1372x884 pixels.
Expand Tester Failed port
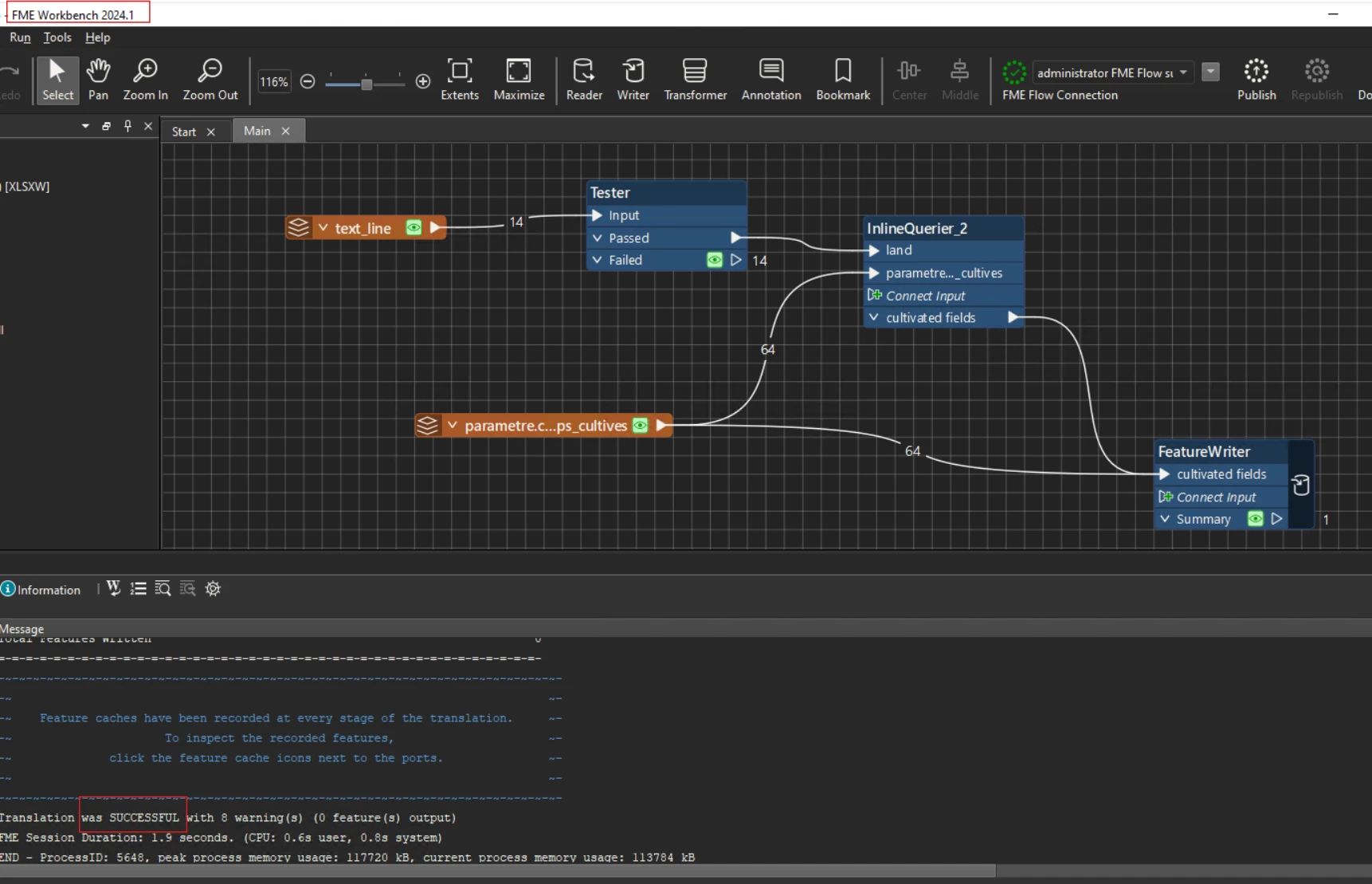(597, 260)
